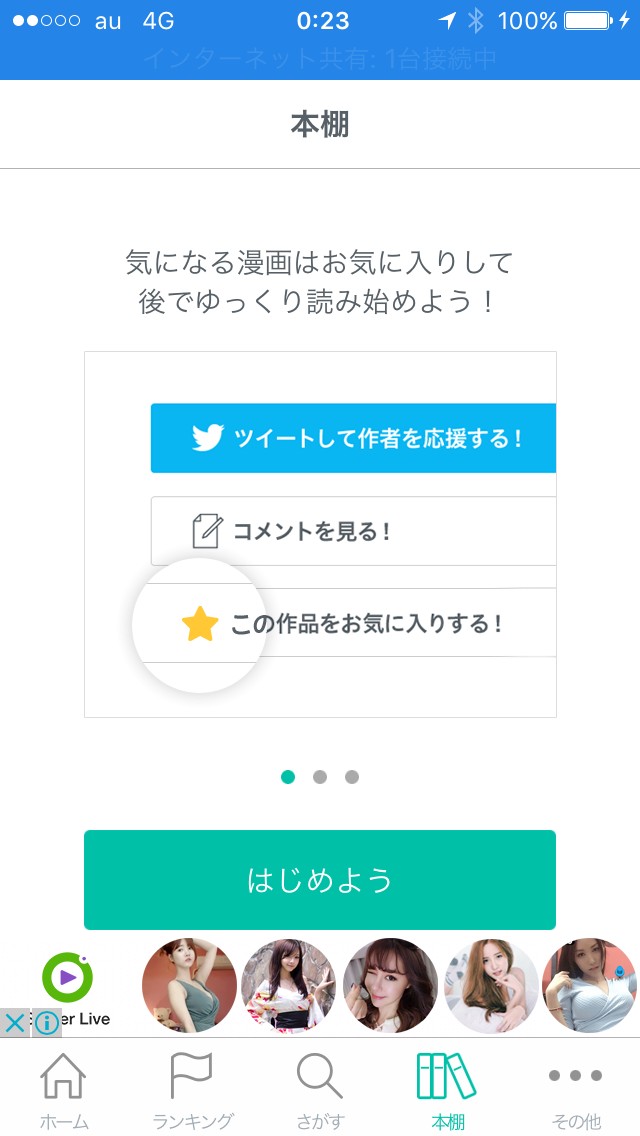Tap the comment note icon
Viewport: 640px width, 1136px height.
206,531
